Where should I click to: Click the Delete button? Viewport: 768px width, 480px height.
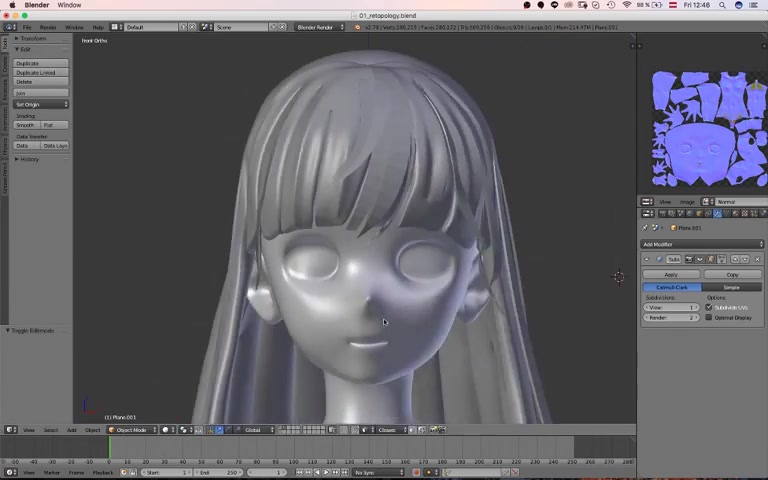(41, 82)
